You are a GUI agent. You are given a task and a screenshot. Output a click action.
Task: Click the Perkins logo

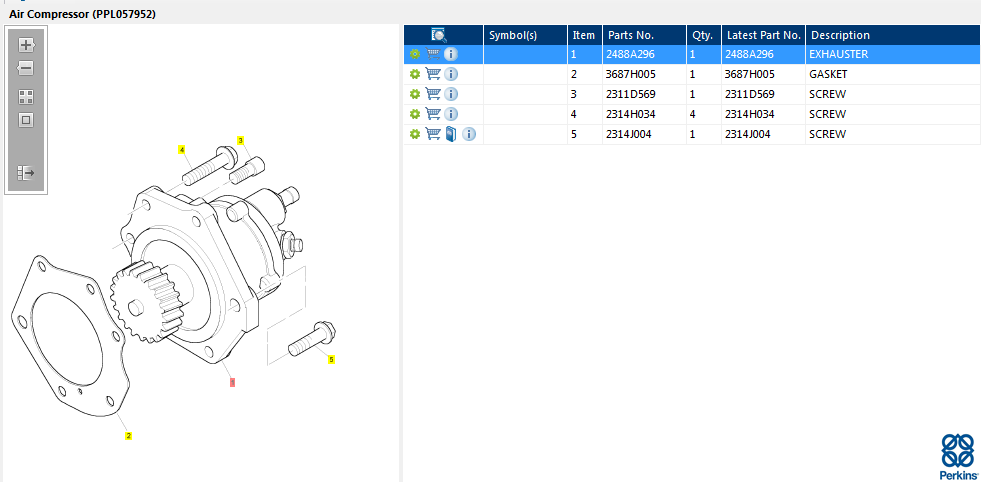pyautogui.click(x=958, y=457)
